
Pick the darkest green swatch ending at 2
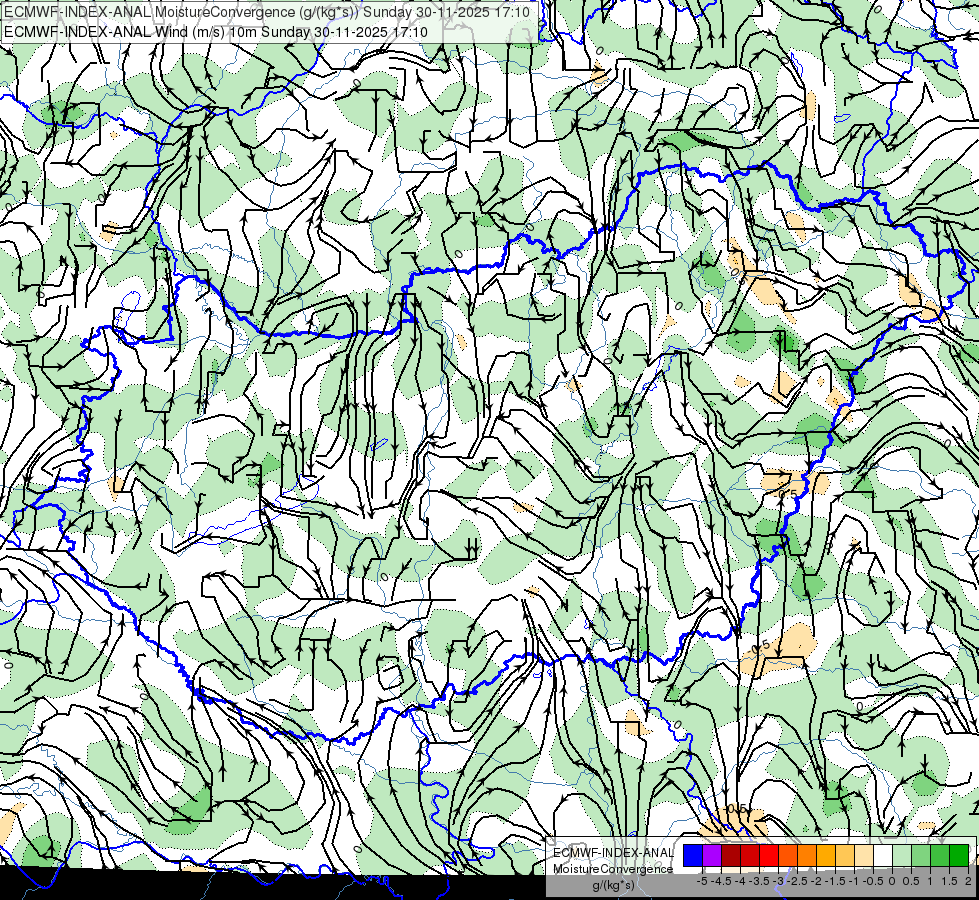tap(959, 856)
